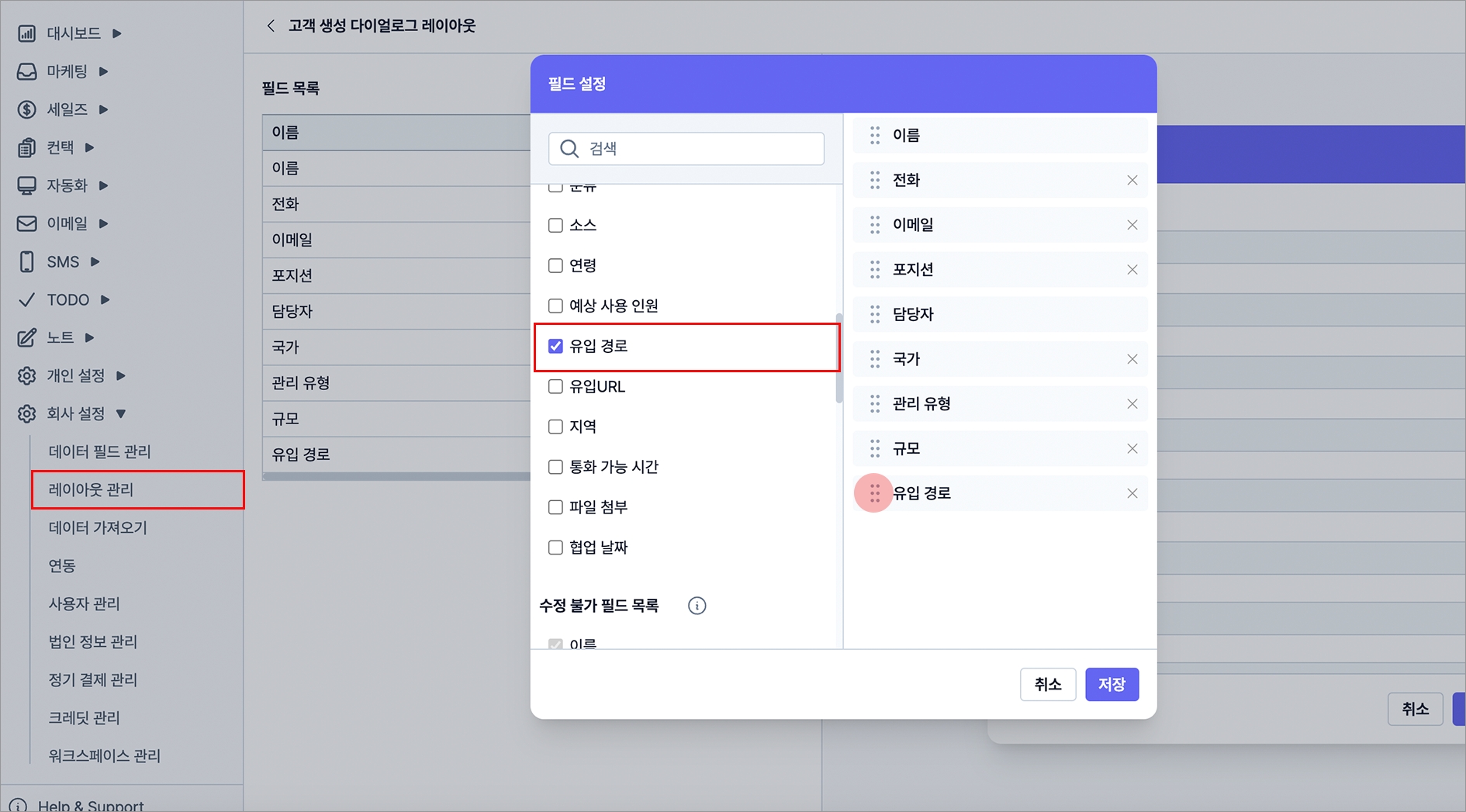Remove 유입 경로 field with its X
Viewport: 1466px width, 812px height.
coord(1132,493)
